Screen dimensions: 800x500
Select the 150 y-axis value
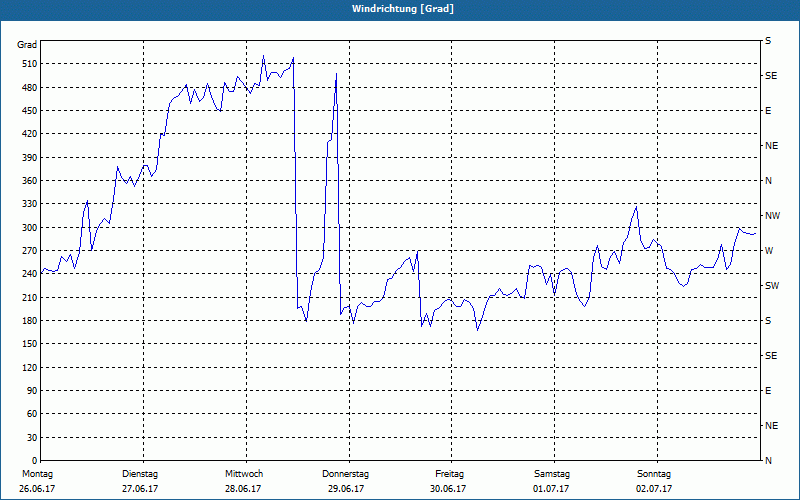tap(30, 344)
